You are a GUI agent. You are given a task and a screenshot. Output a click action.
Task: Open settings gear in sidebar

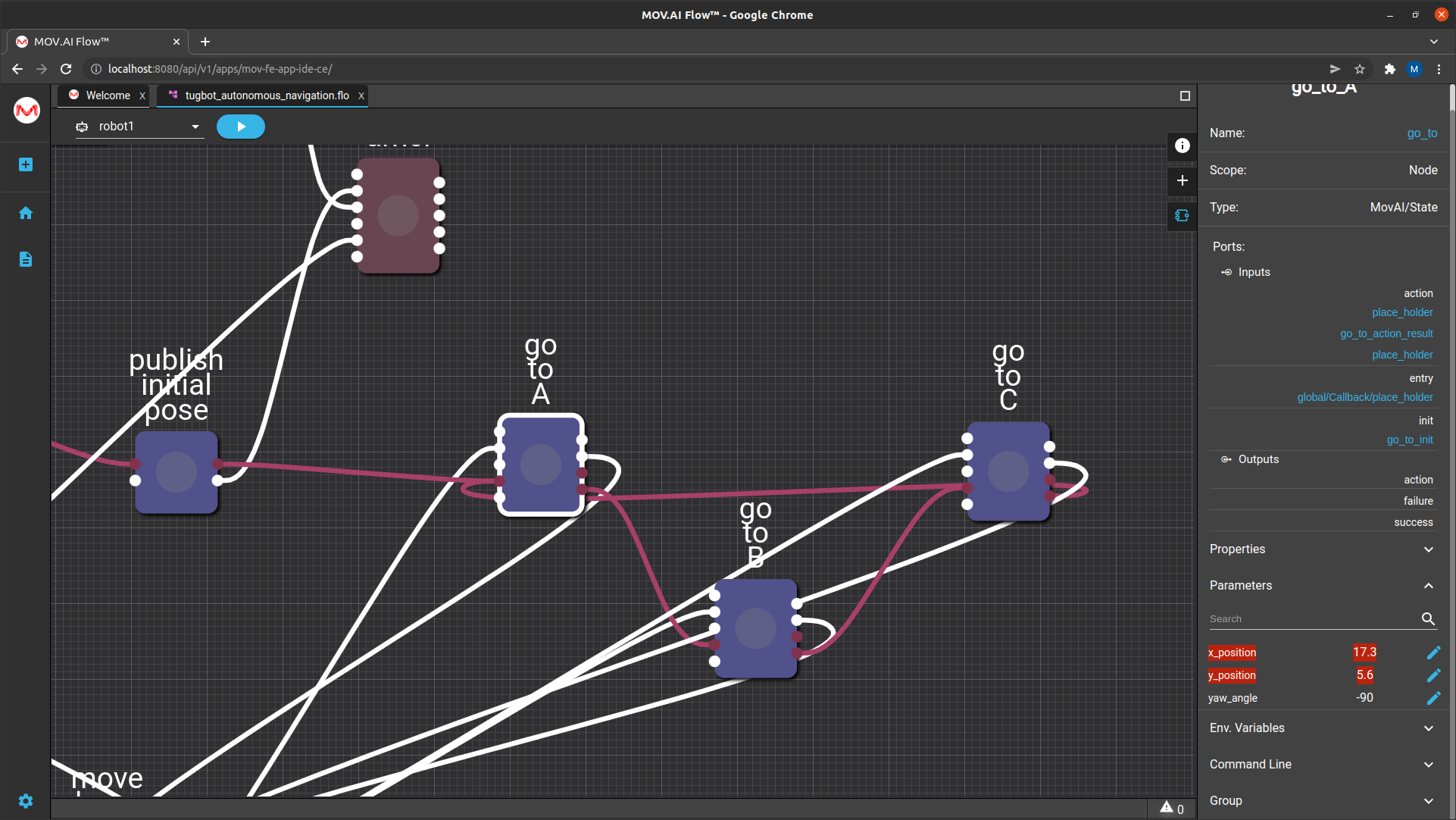[x=26, y=801]
